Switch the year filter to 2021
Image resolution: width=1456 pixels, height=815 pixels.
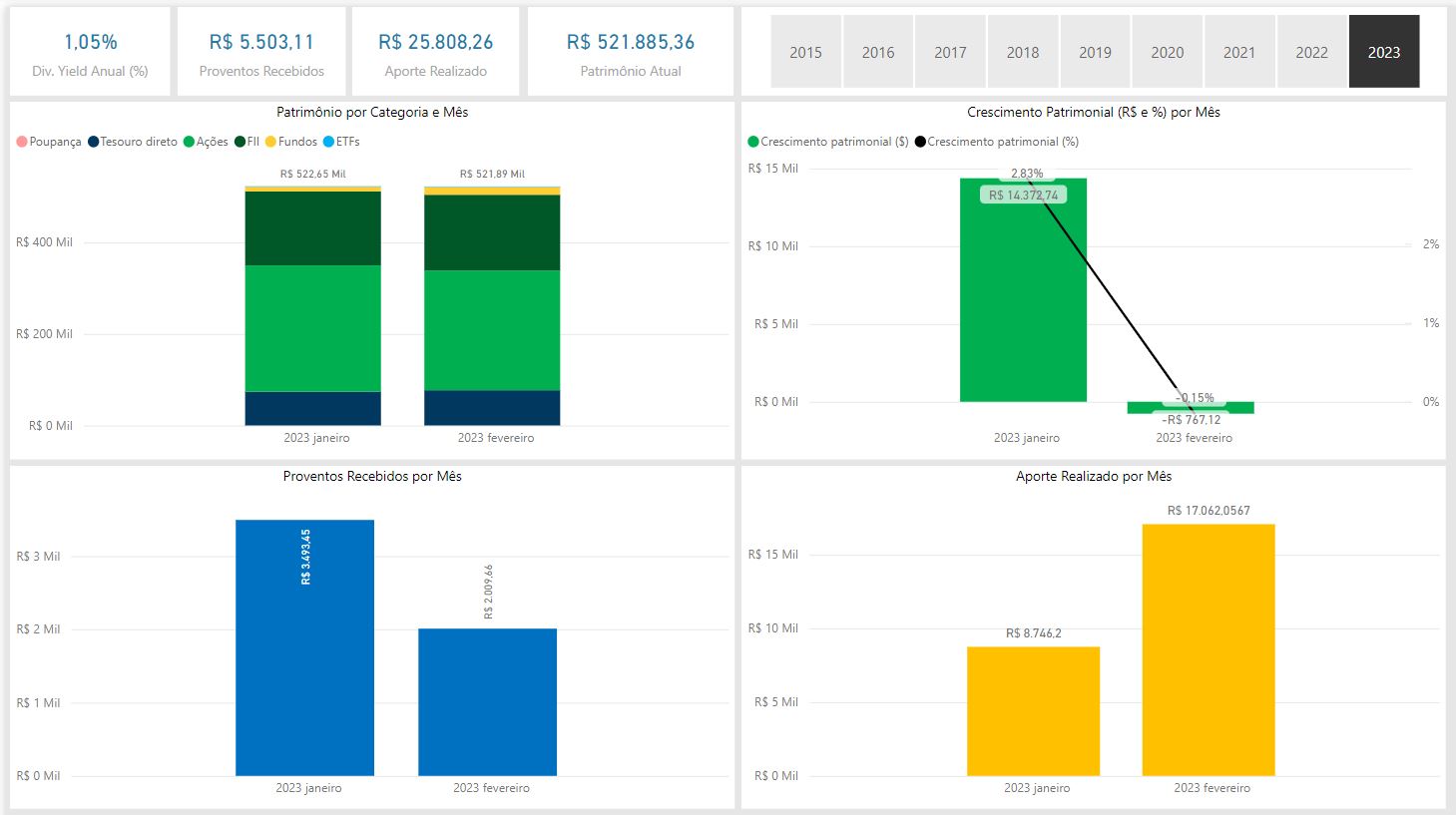click(x=1239, y=52)
